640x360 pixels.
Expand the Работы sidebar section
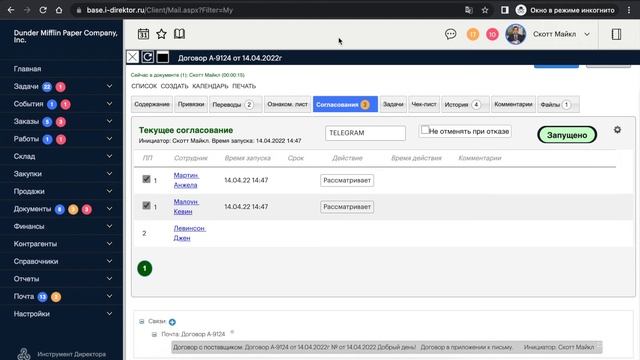(109, 139)
